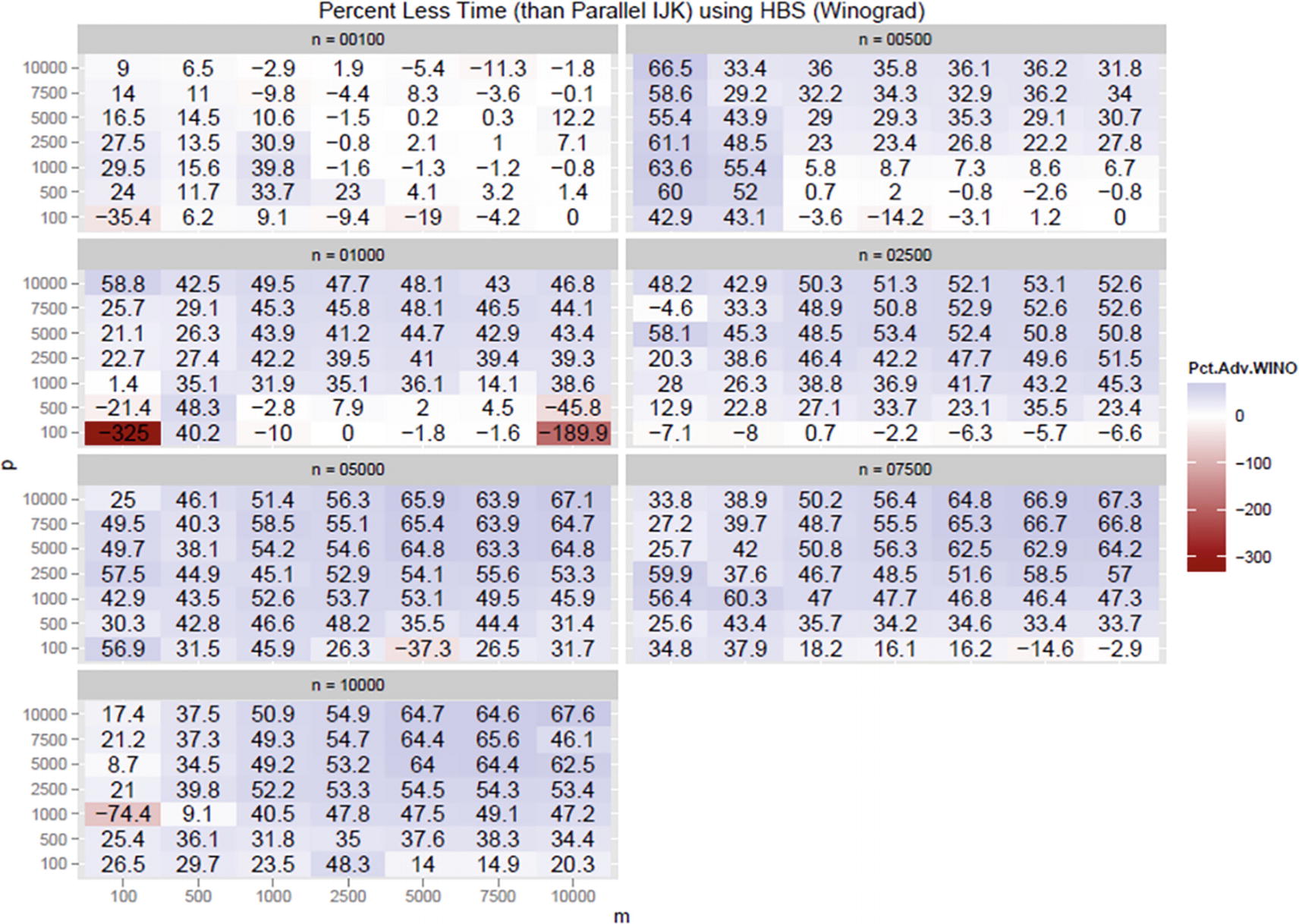Click the cell value '12.9'
1299x924 pixels.
point(670,408)
